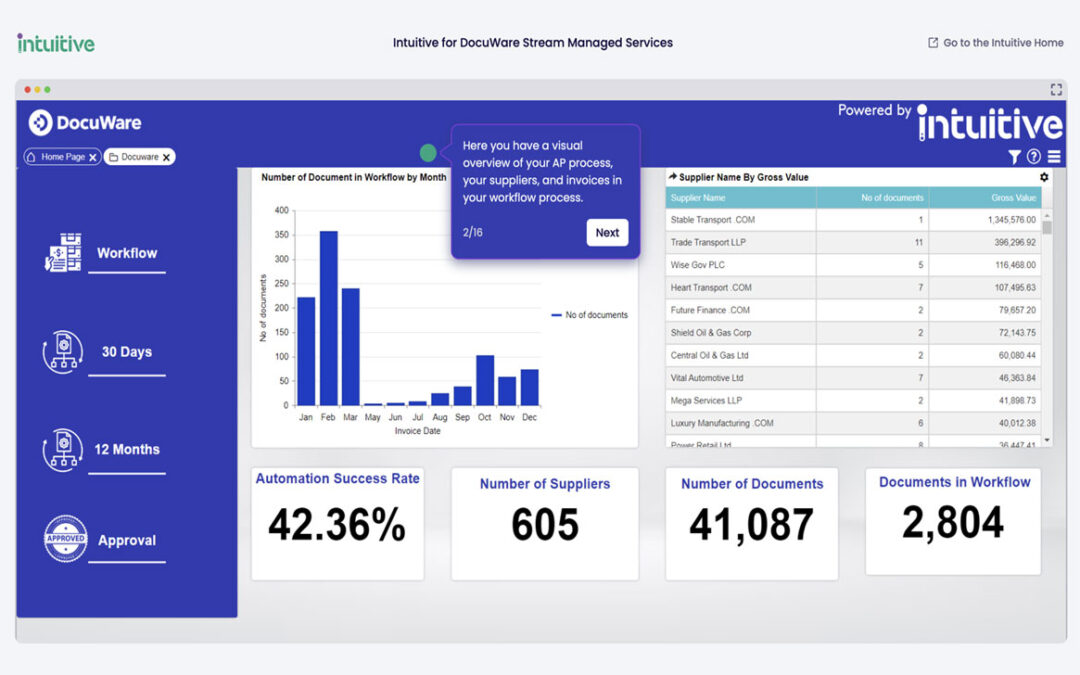Sort by the Gross Value column header
The height and width of the screenshot is (675, 1080).
coord(1013,198)
